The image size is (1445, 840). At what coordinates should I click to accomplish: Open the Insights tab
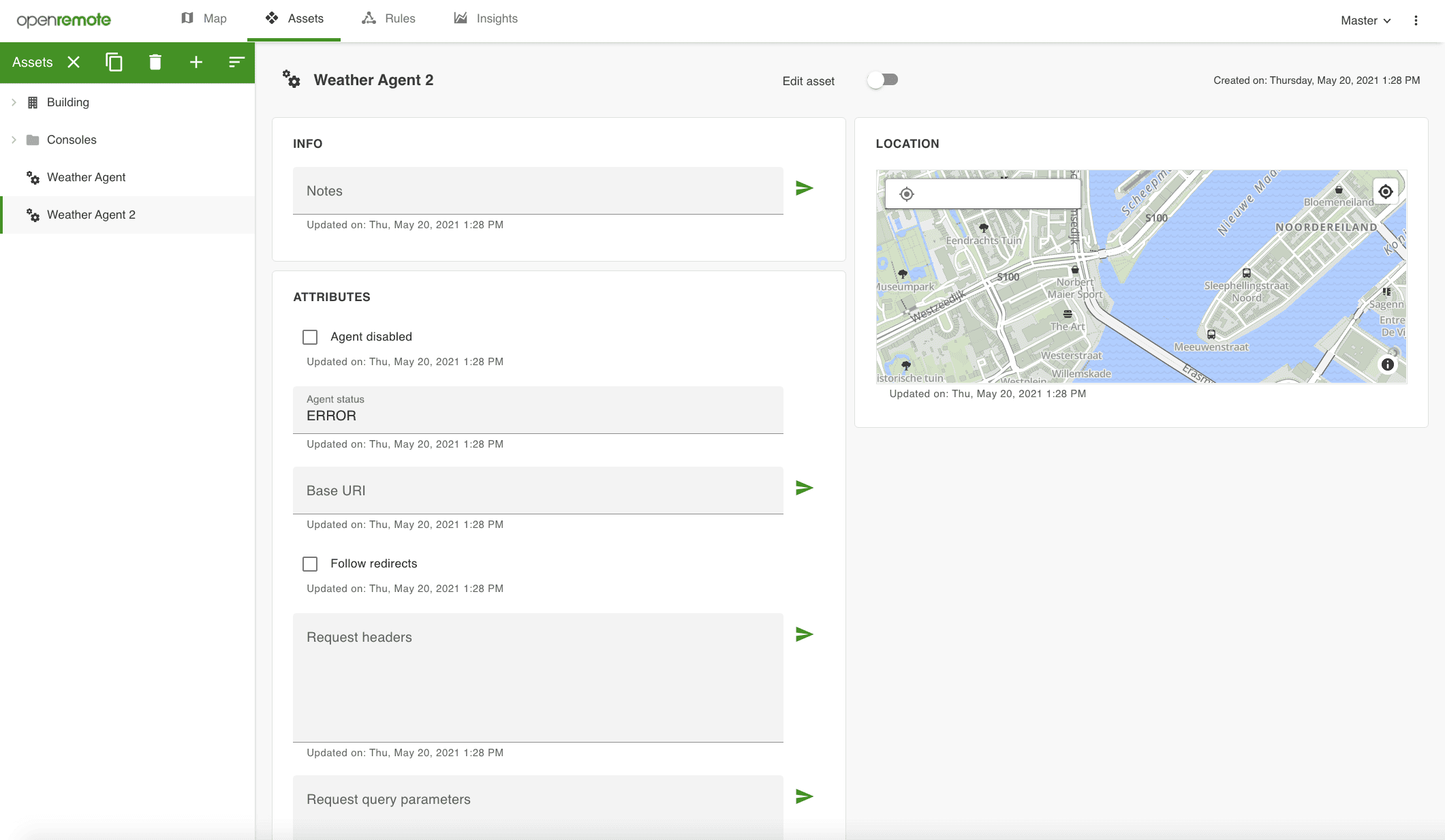click(486, 18)
